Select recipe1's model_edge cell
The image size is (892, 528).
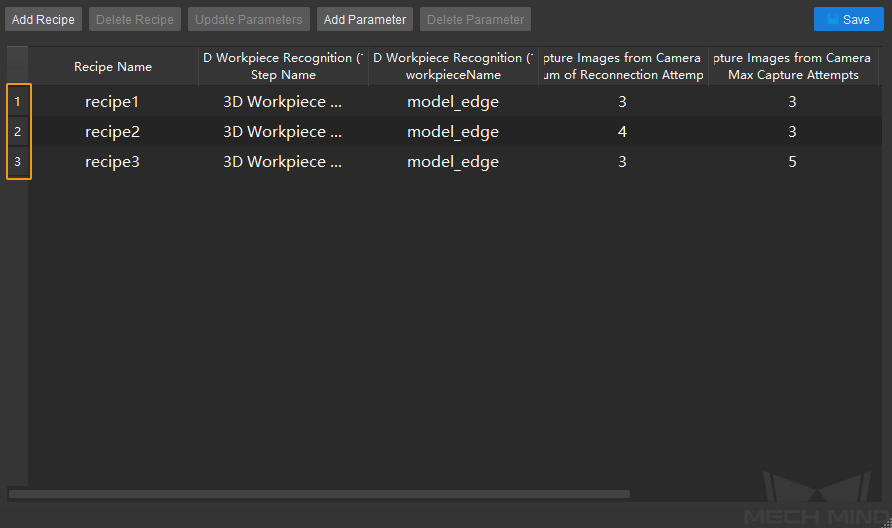[453, 102]
